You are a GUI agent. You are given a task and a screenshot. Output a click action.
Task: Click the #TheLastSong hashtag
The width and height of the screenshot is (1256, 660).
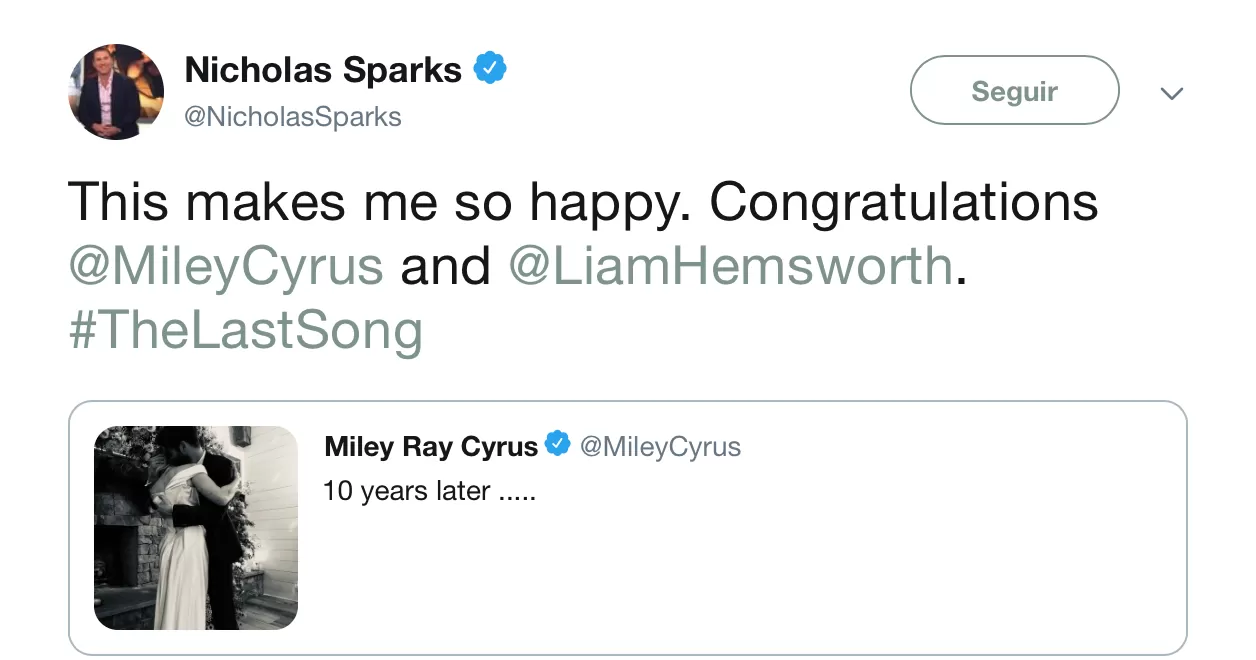246,330
